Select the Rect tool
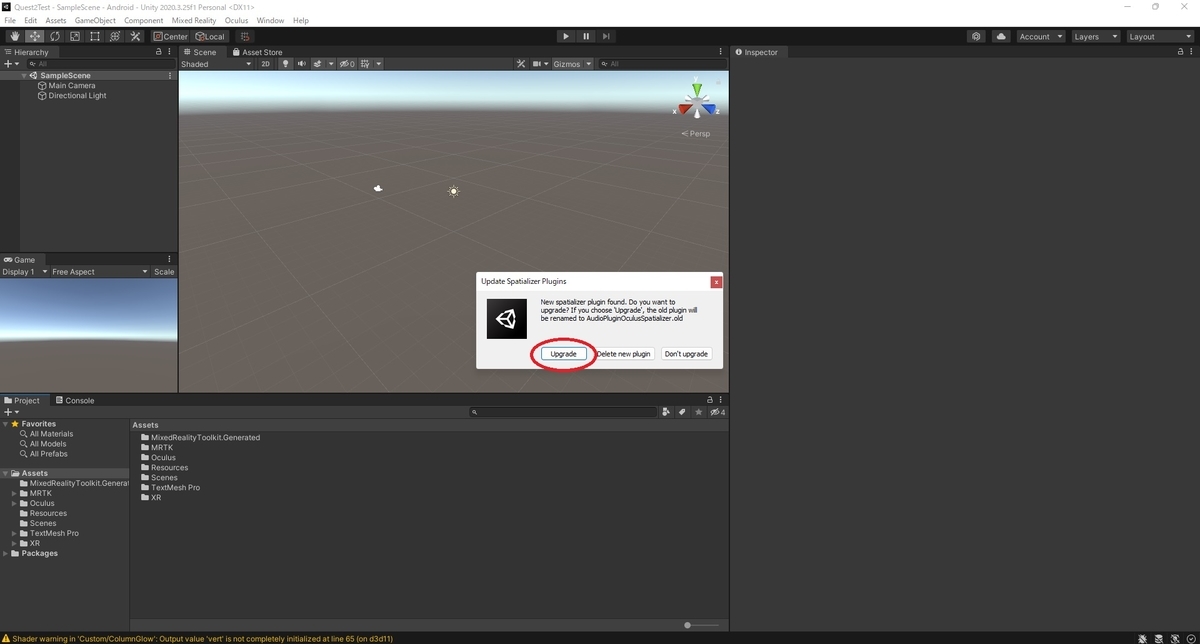Screen dimensions: 1200x644 pyautogui.click(x=95, y=37)
